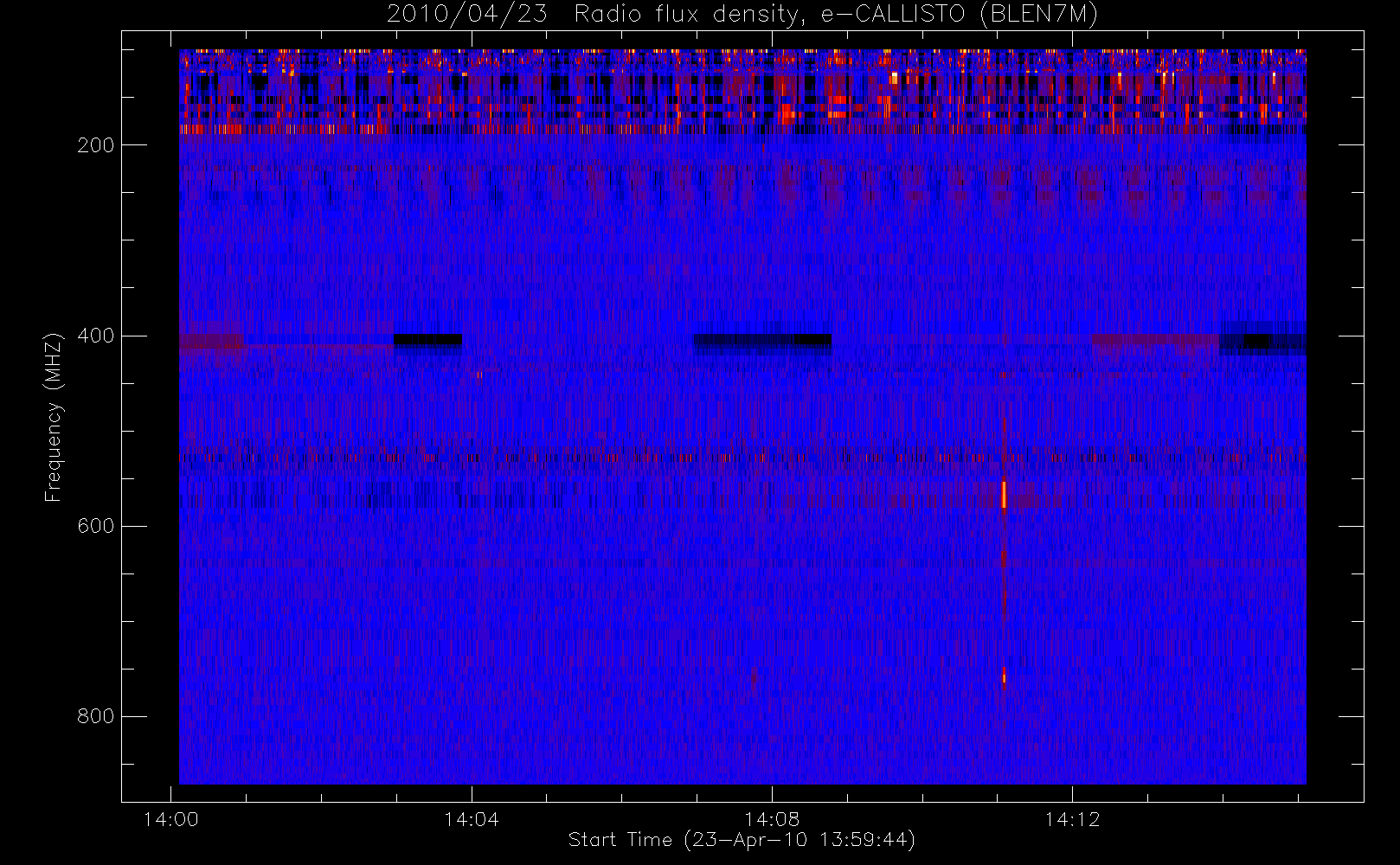Click the bright burst near 580 MHz after 14:11

pyautogui.click(x=1004, y=495)
